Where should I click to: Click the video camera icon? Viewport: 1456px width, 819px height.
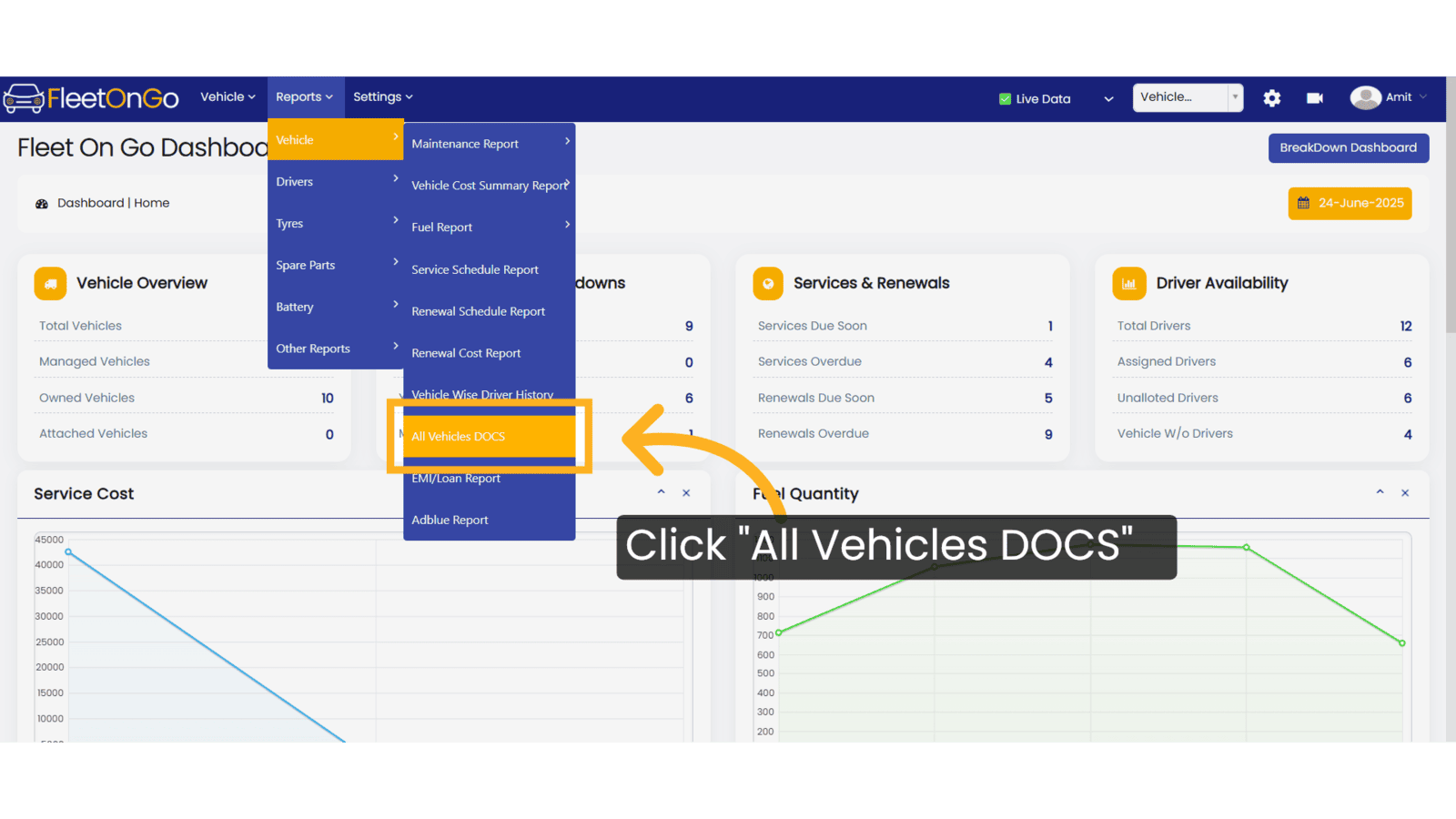click(x=1315, y=98)
